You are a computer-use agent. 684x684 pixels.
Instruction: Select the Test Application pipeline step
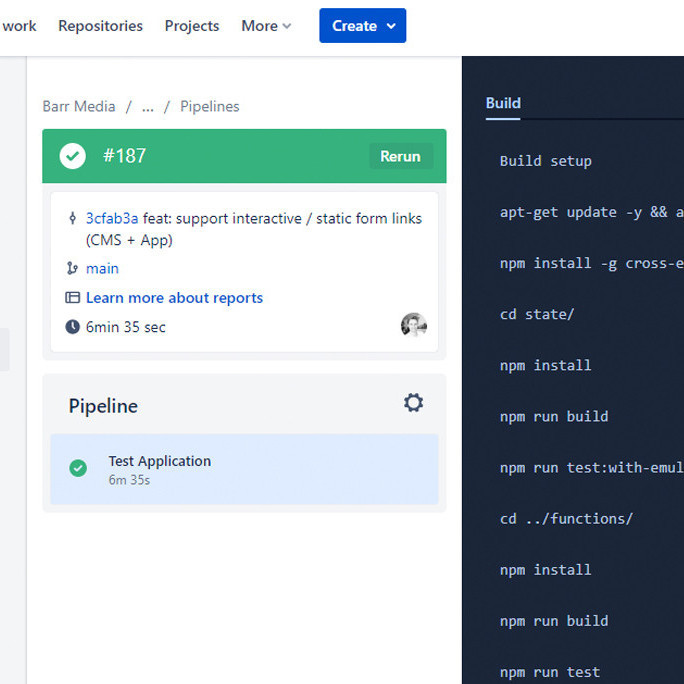(244, 469)
